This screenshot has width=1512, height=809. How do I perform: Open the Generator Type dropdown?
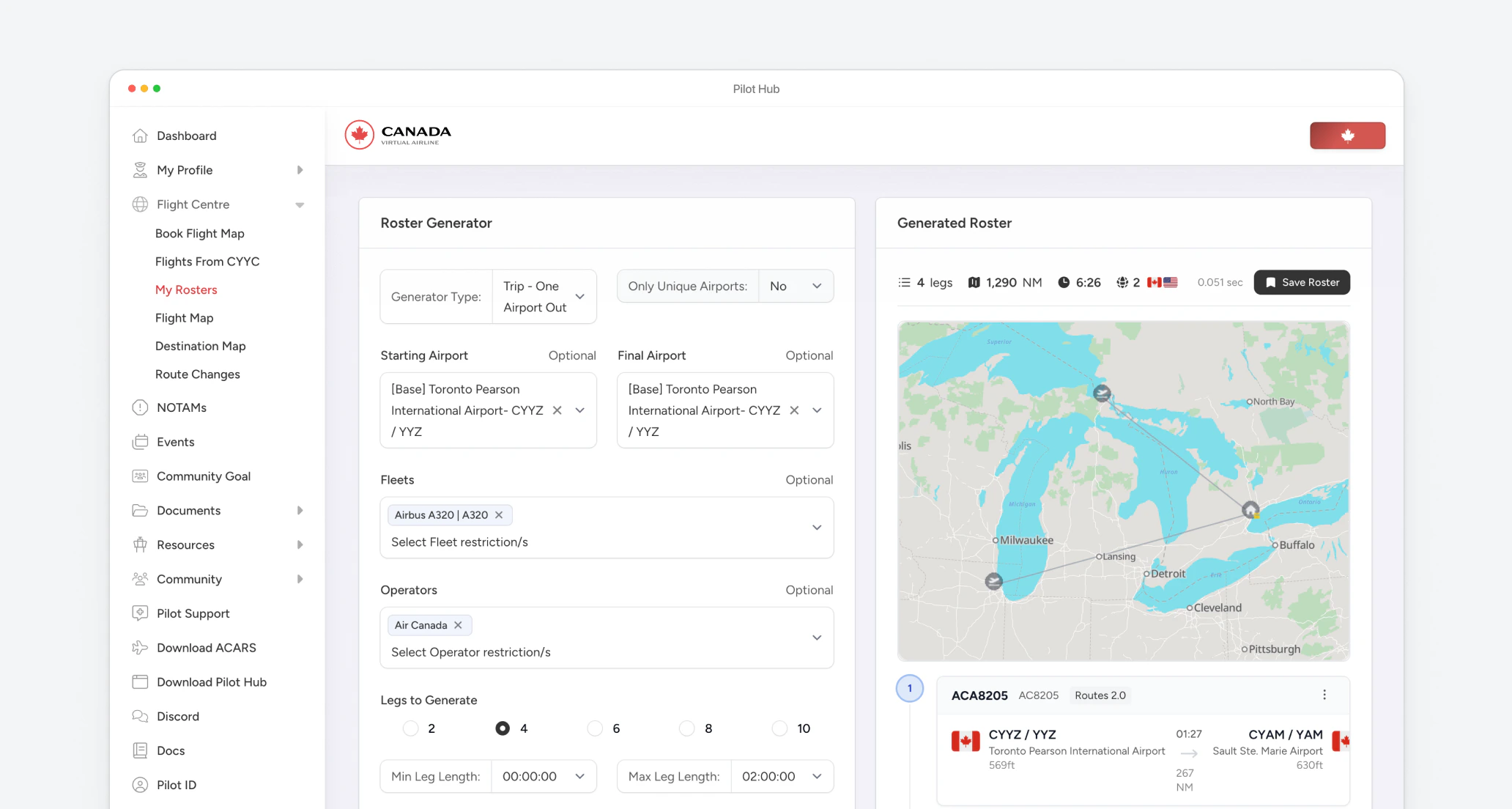pyautogui.click(x=544, y=297)
